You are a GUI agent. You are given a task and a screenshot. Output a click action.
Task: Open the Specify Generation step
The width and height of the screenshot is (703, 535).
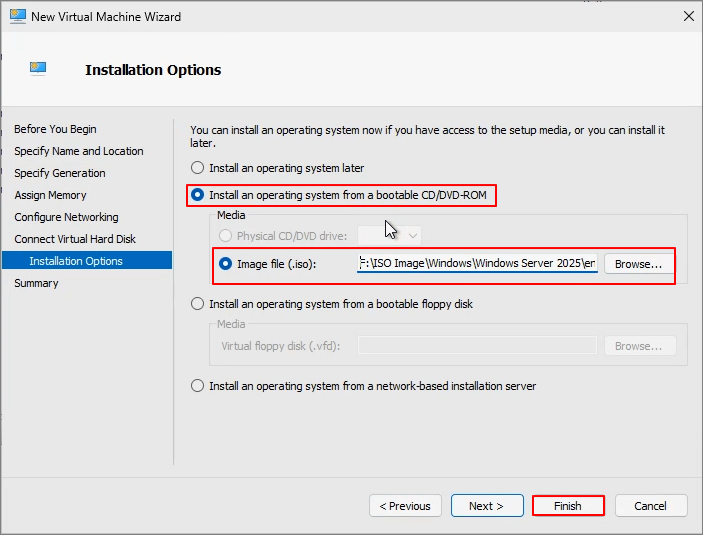60,173
